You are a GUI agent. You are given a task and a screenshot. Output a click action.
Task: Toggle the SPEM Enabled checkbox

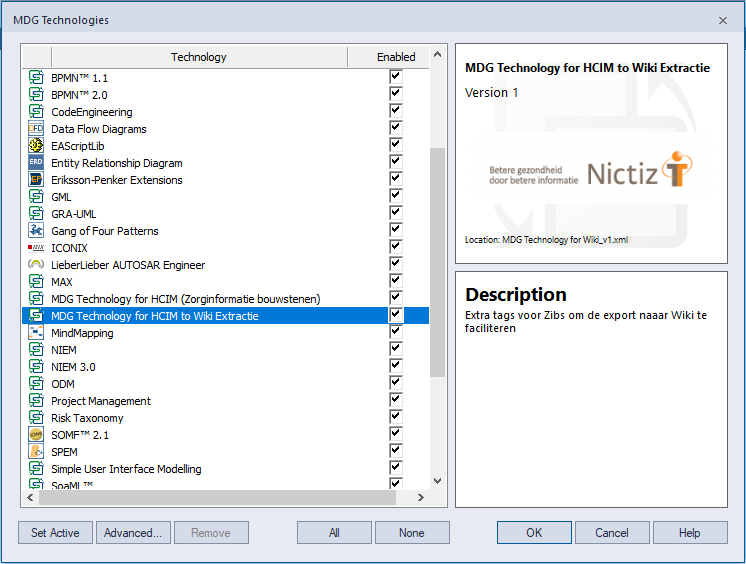(x=396, y=451)
